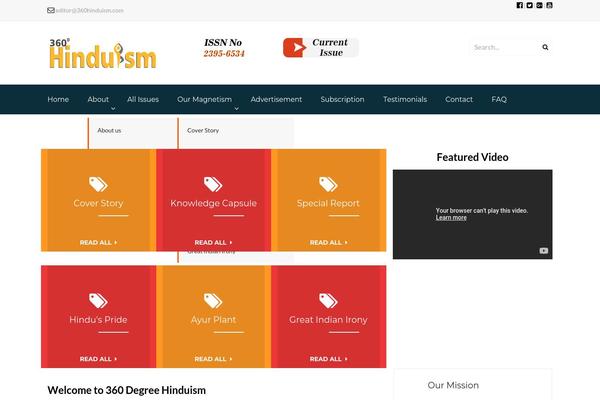
Task: Click the search magnifier icon
Action: point(545,47)
